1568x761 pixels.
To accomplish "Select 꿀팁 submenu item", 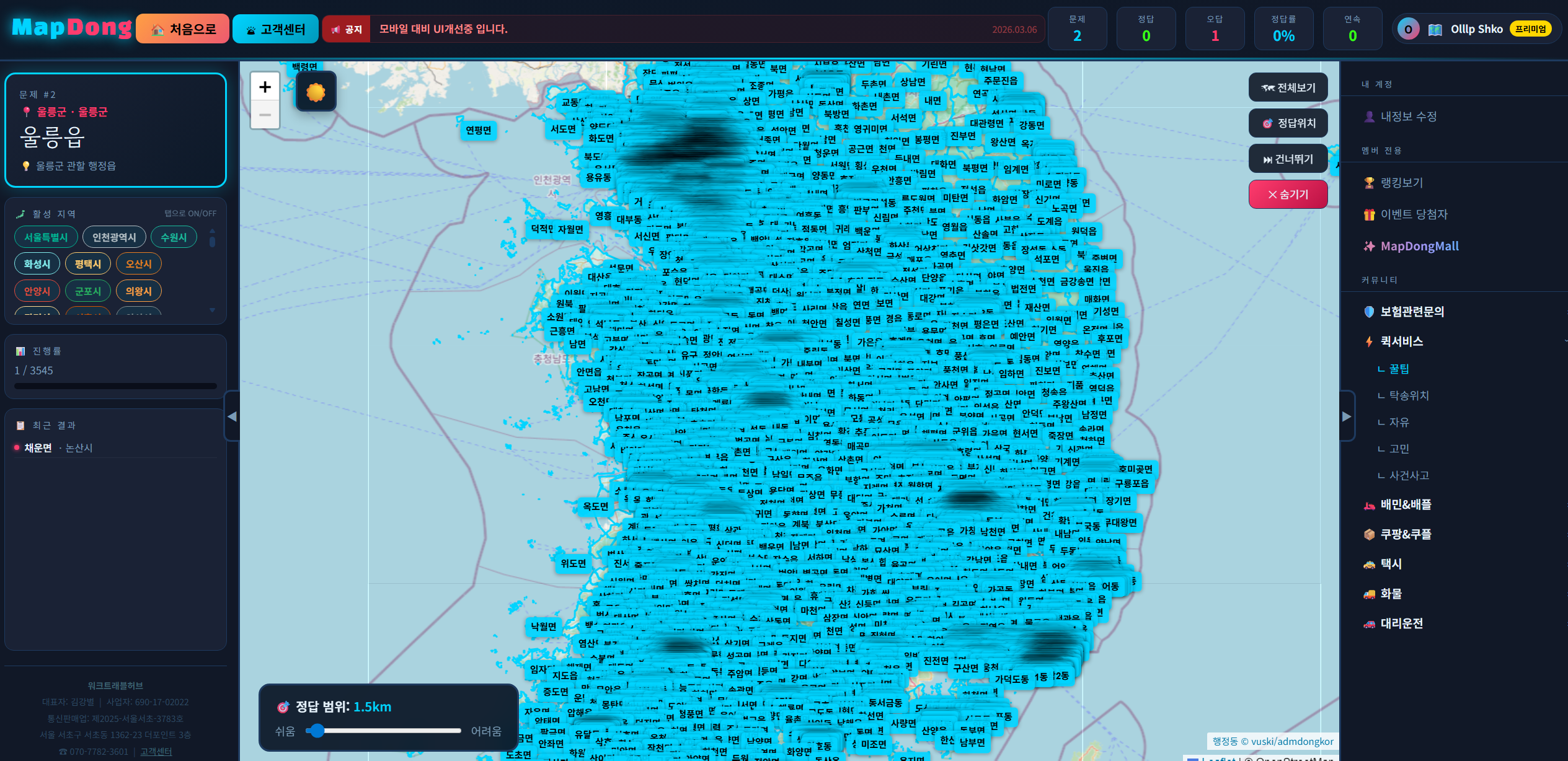I will pos(1399,369).
